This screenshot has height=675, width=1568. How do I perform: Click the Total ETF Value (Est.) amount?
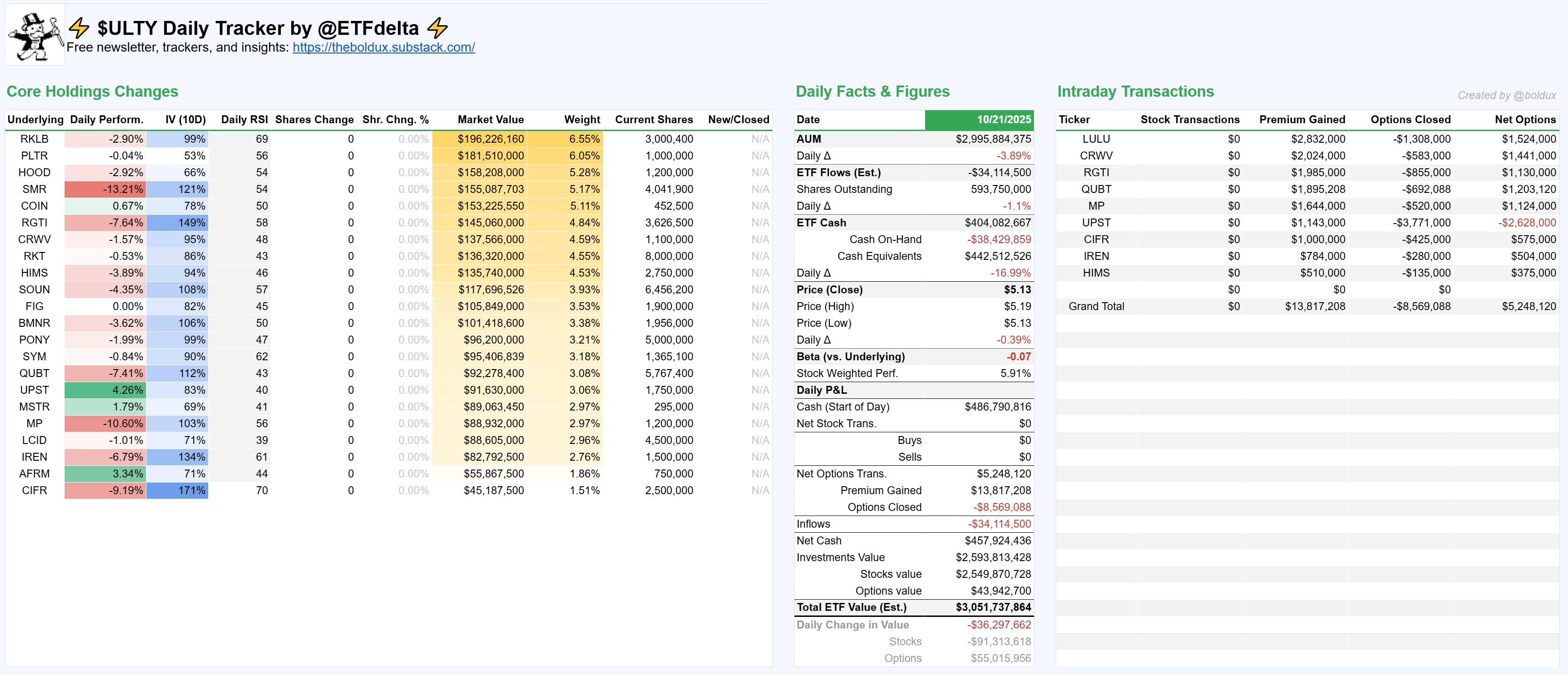coord(993,608)
